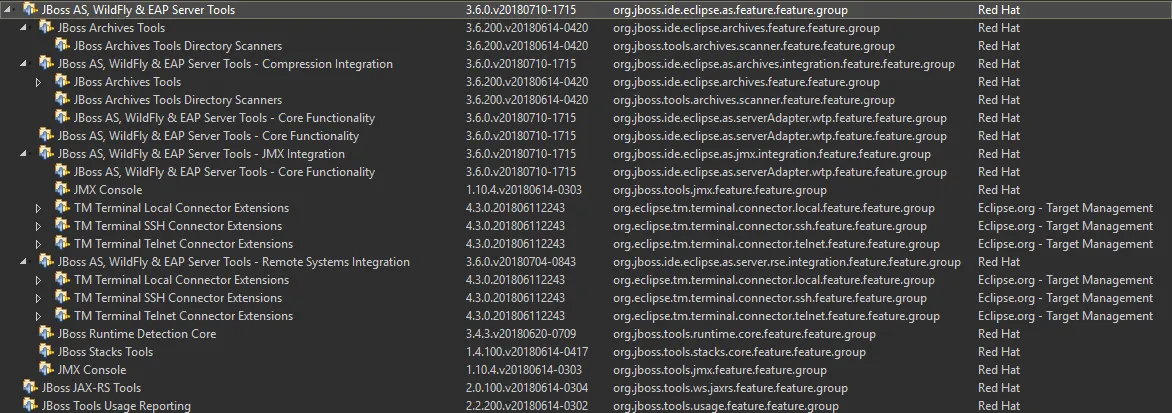Click Red Hat provider in JBoss JAX-RS Tools row
The width and height of the screenshot is (1172, 413).
(x=999, y=388)
